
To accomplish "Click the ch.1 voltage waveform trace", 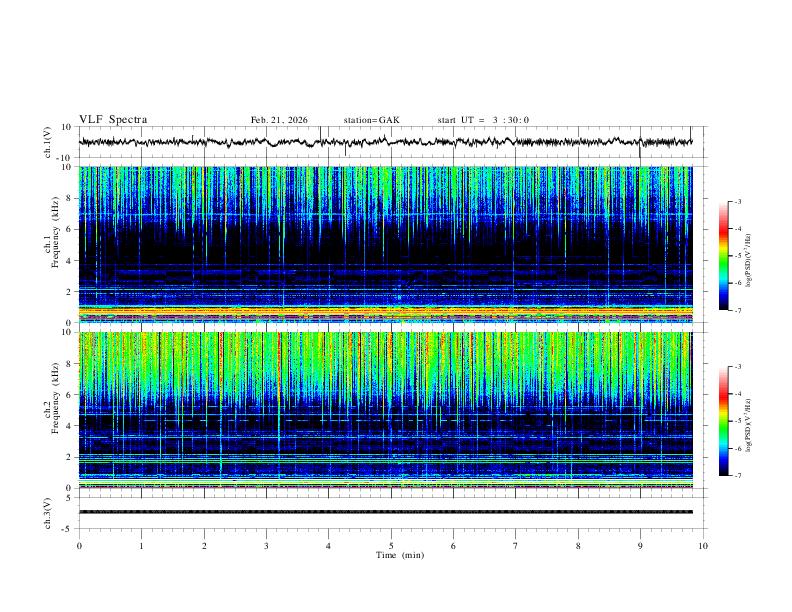I will [385, 142].
